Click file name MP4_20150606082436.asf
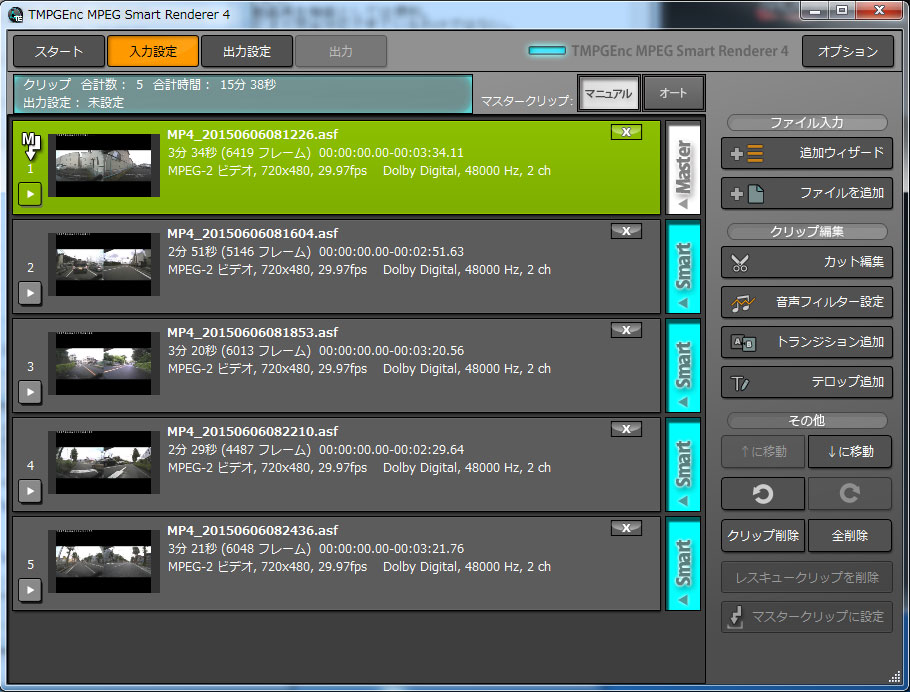 click(x=252, y=531)
